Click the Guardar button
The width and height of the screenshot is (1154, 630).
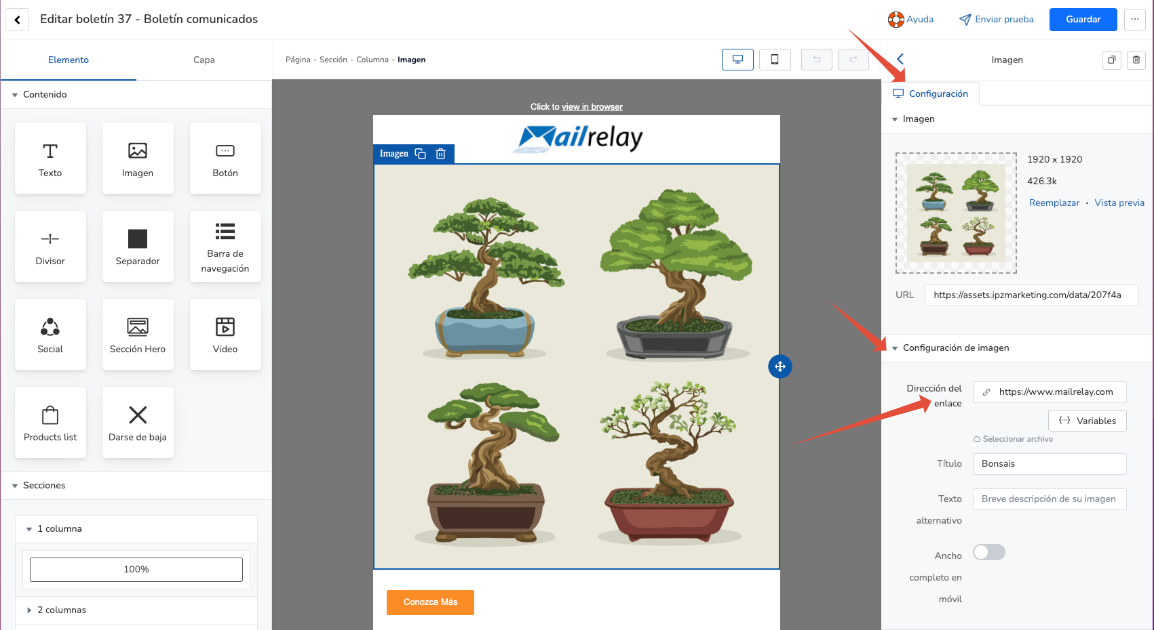tap(1083, 19)
